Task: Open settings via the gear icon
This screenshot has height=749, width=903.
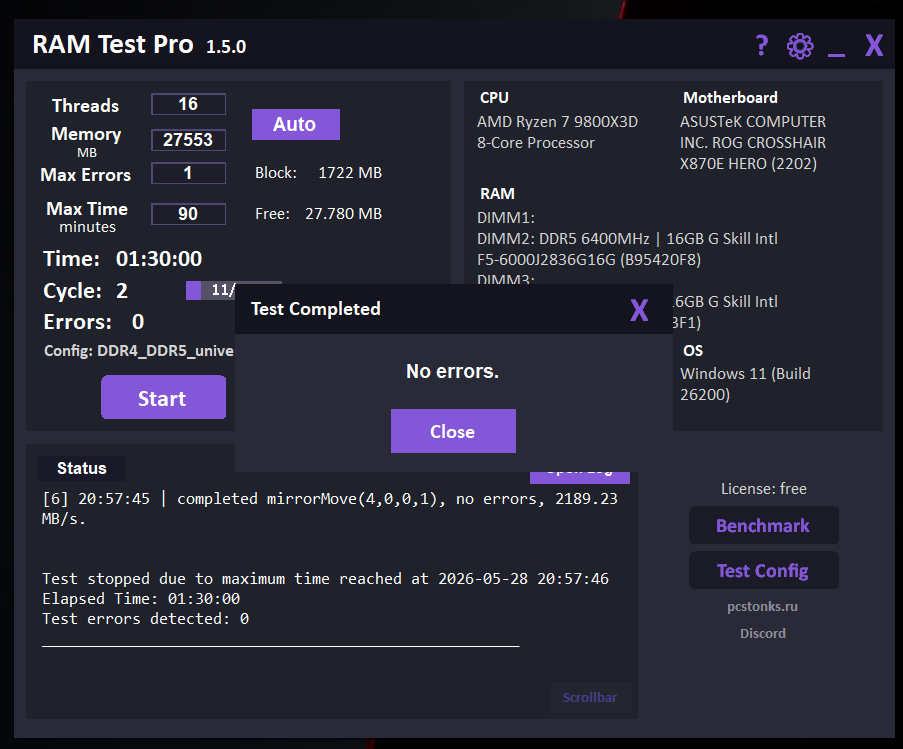Action: click(800, 46)
